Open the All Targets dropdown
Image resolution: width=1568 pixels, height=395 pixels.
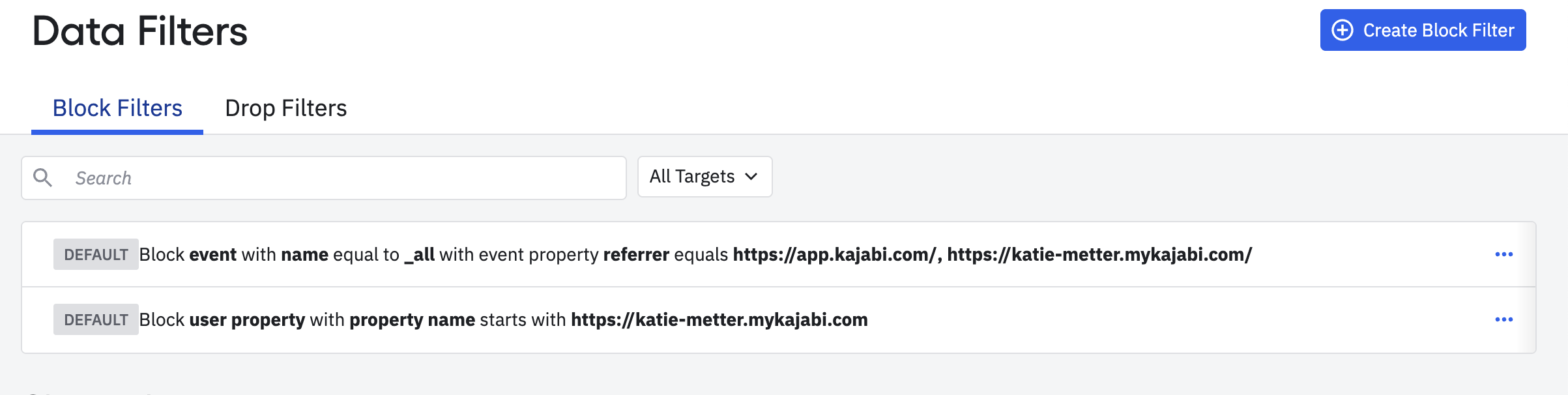point(704,177)
